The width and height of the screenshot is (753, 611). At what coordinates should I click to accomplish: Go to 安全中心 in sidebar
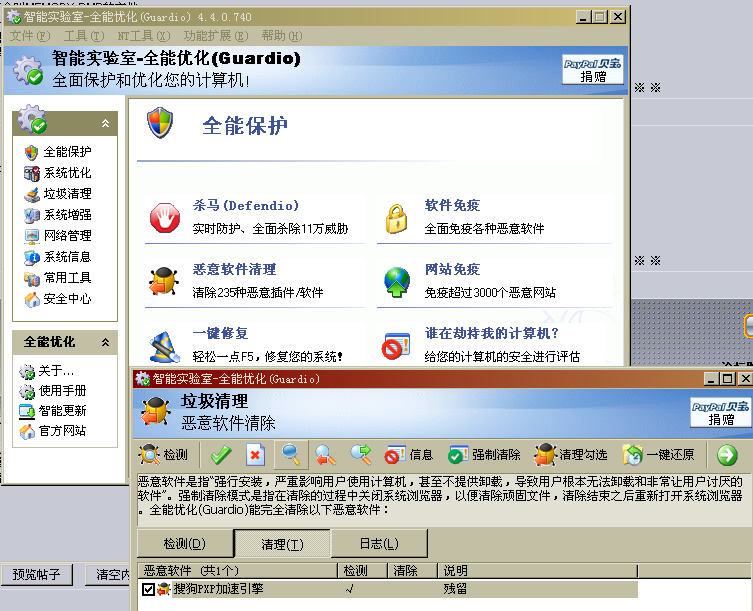67,299
